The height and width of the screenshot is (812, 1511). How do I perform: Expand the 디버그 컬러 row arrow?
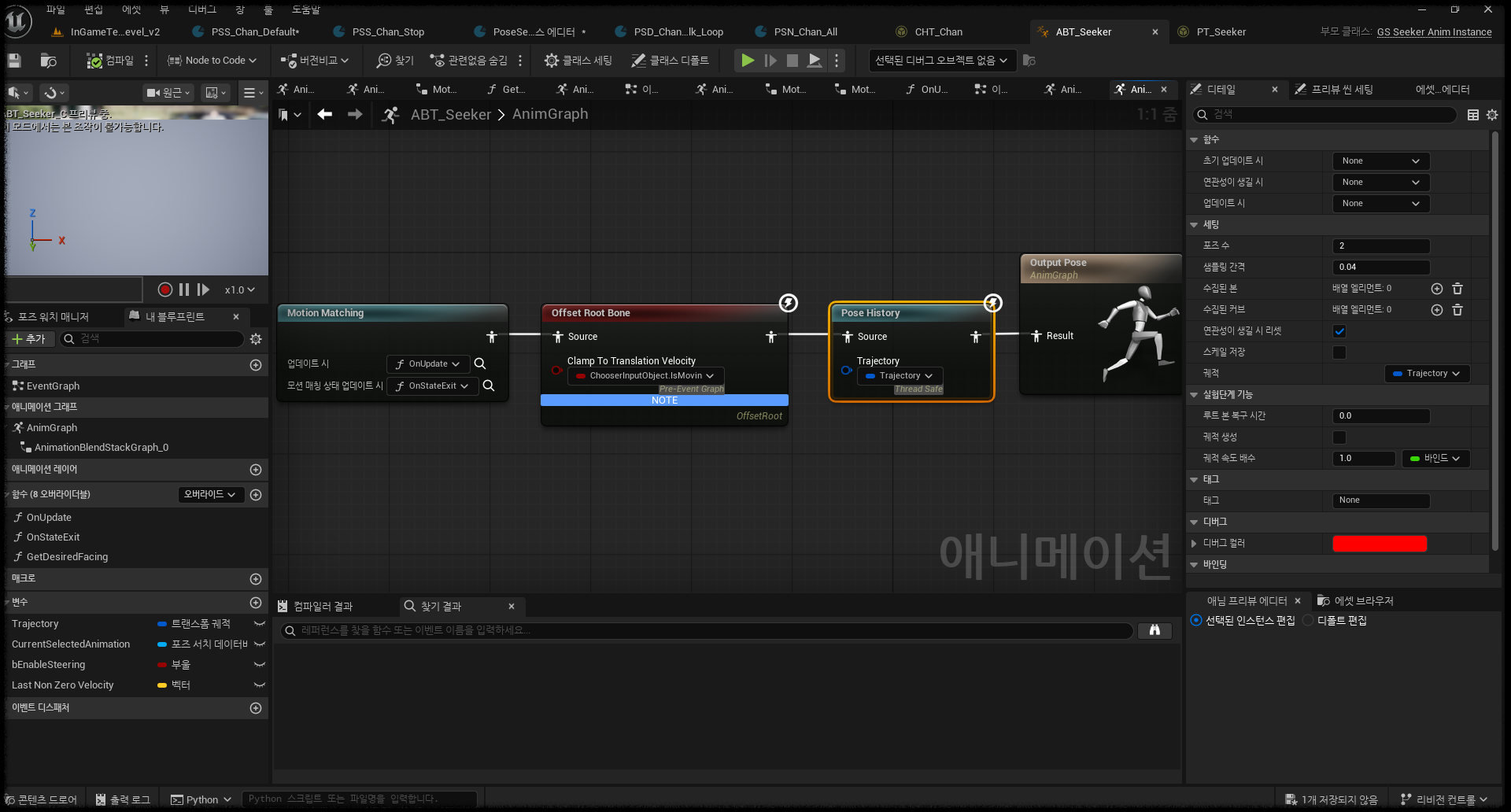1194,544
